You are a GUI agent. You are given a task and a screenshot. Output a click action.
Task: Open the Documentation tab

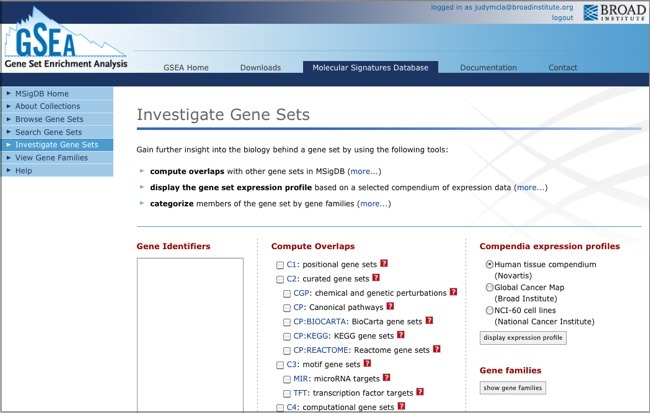tap(488, 68)
